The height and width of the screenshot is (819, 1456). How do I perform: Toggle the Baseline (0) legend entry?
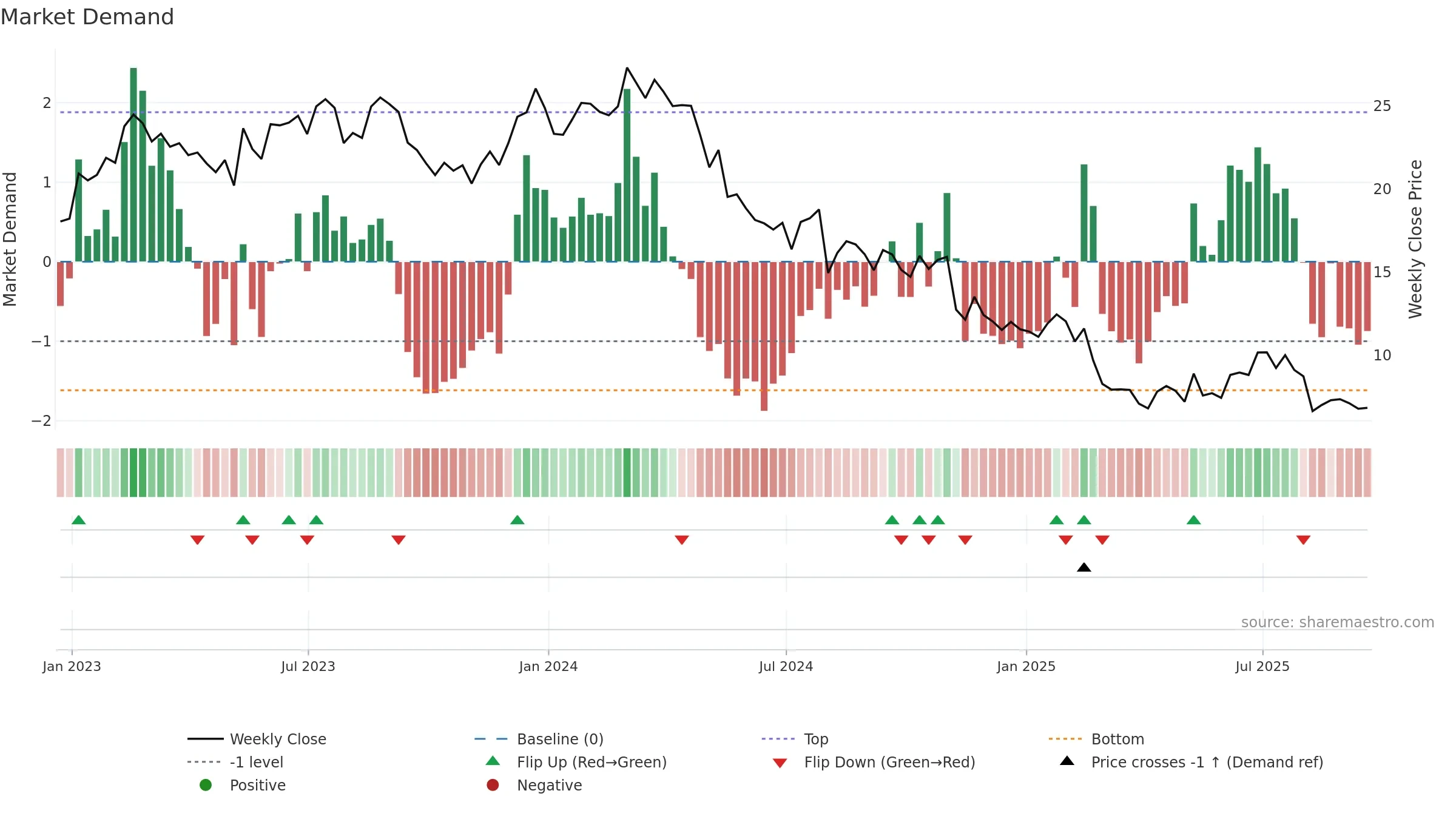(560, 739)
